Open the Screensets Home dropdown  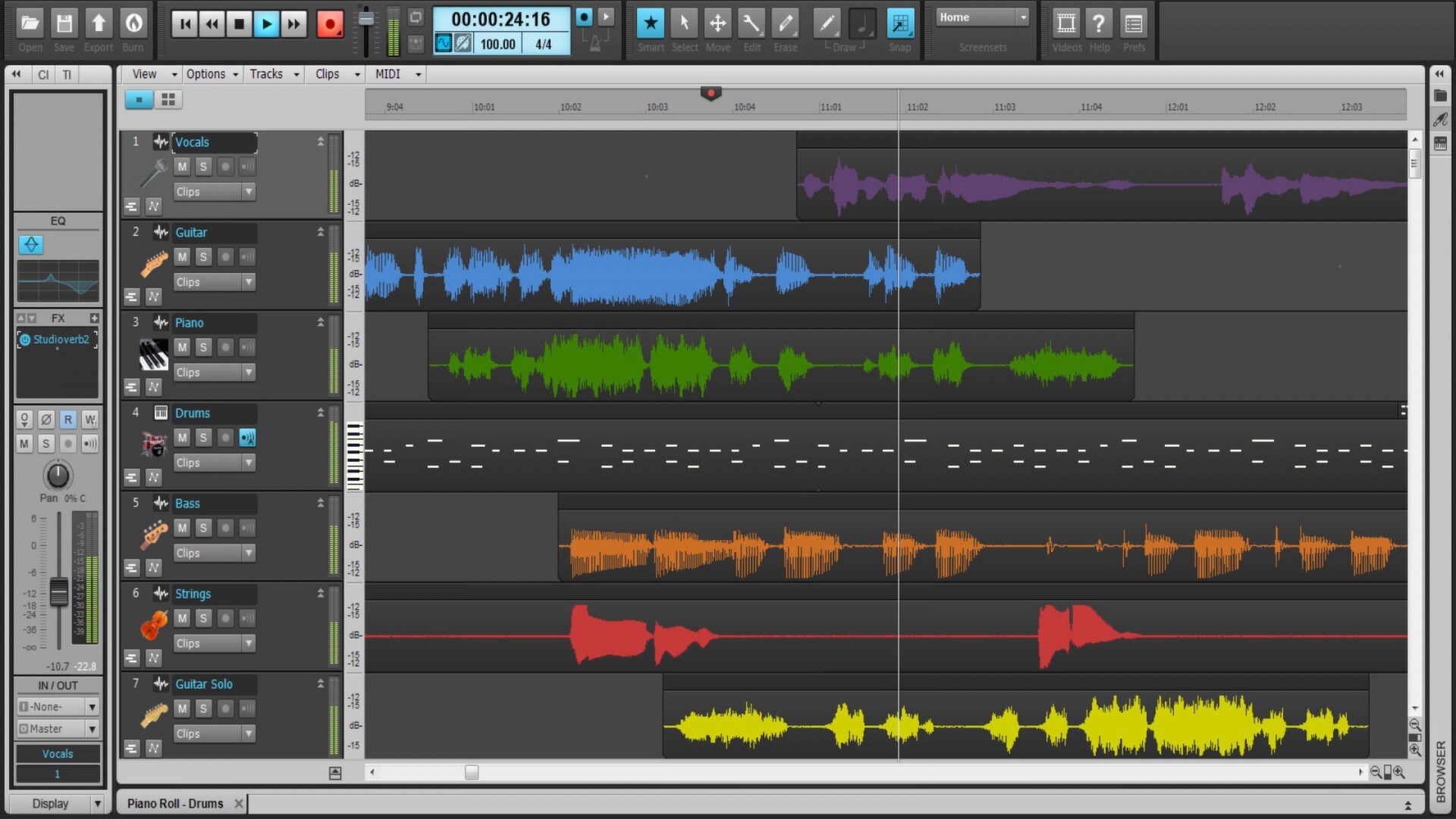pos(983,17)
